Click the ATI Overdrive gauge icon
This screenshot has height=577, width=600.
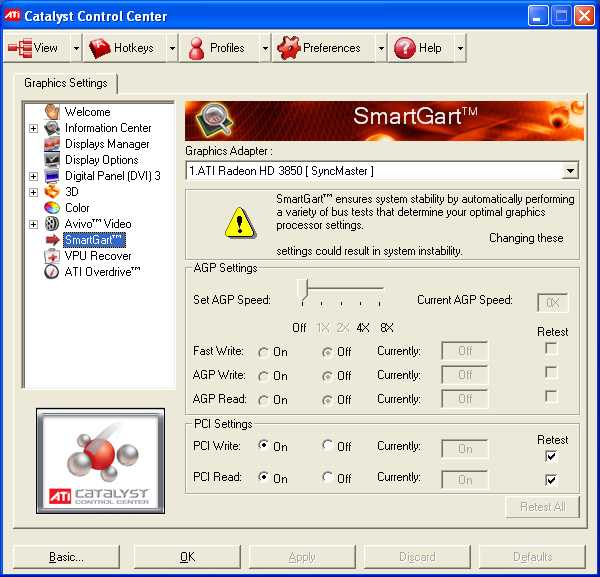(52, 272)
